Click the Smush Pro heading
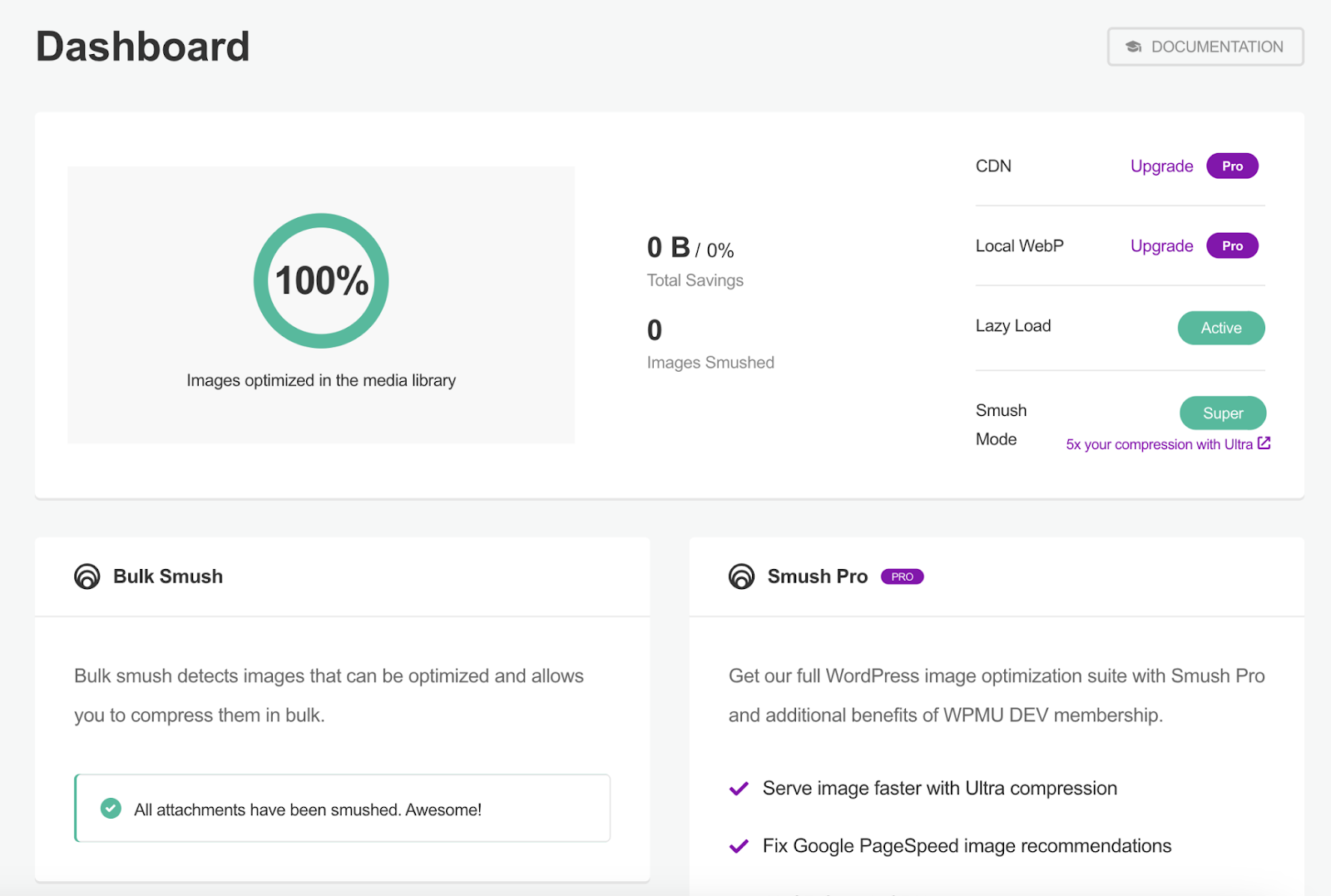Image resolution: width=1331 pixels, height=896 pixels. [x=818, y=577]
